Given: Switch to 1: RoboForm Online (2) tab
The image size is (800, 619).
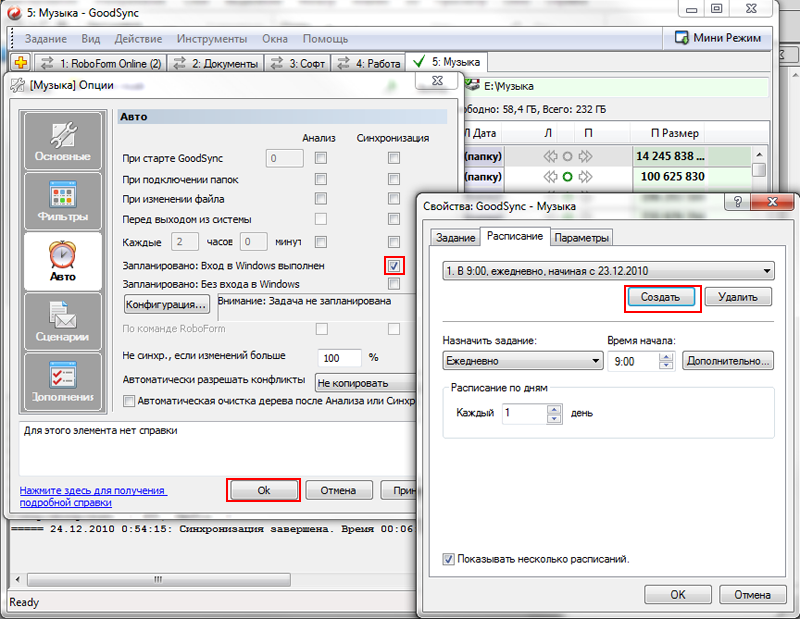Looking at the screenshot, I should (101, 63).
